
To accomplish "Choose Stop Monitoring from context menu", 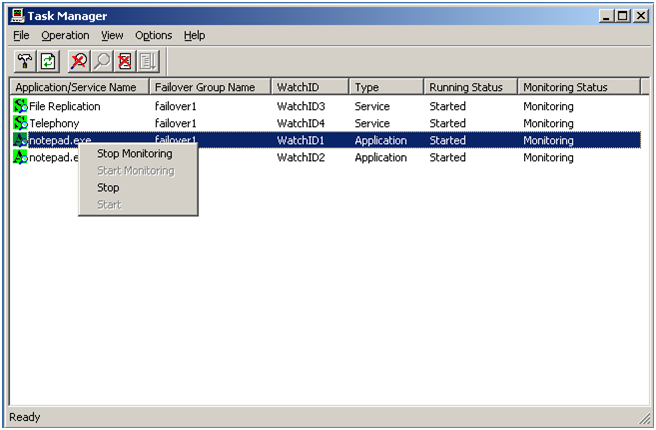I will tap(134, 154).
